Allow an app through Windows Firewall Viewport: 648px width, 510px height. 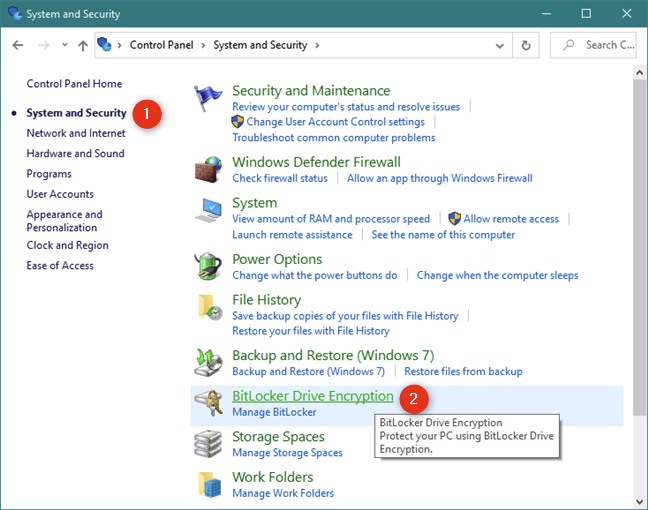pos(440,178)
